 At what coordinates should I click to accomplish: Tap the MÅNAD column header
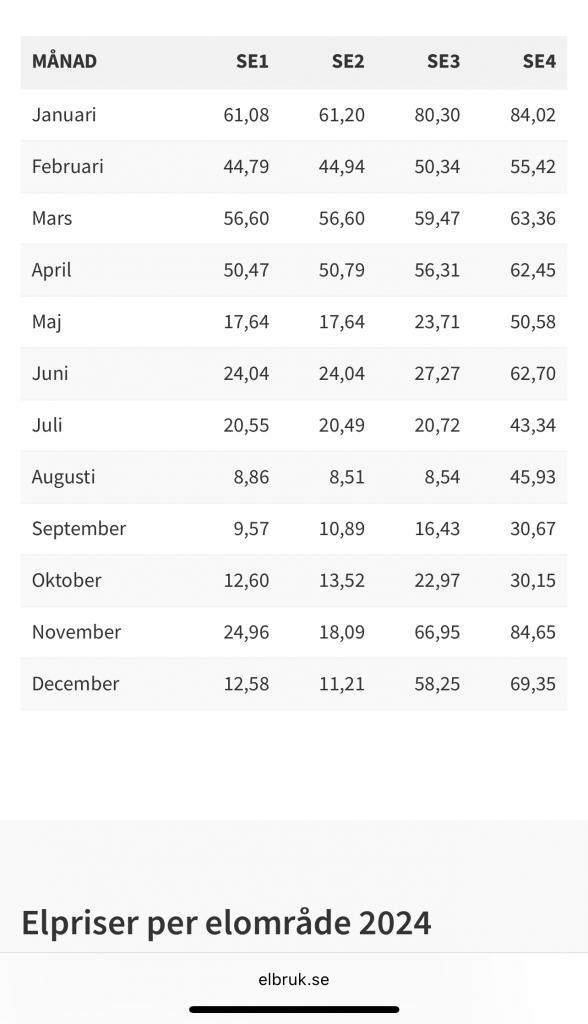click(x=64, y=61)
